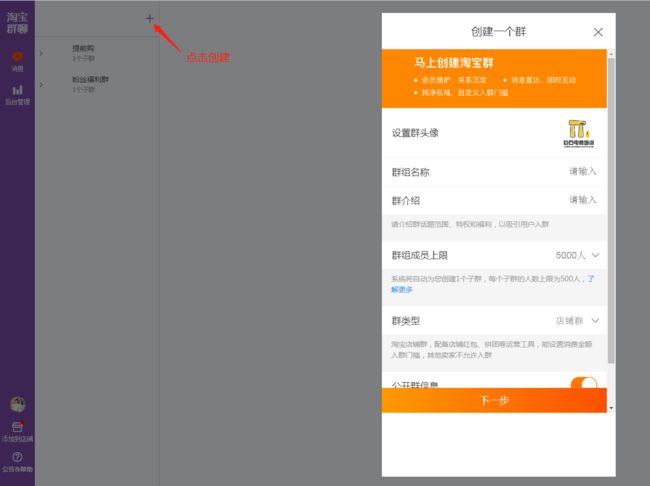
Task: Click the dialog's vertical scrollbar thumb
Action: (x=611, y=211)
